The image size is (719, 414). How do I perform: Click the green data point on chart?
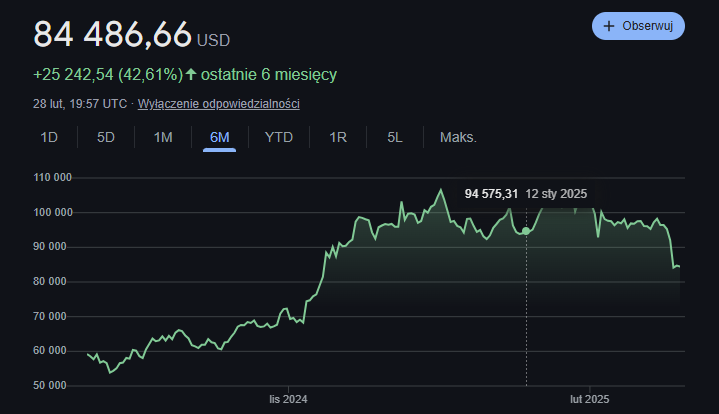(x=526, y=231)
